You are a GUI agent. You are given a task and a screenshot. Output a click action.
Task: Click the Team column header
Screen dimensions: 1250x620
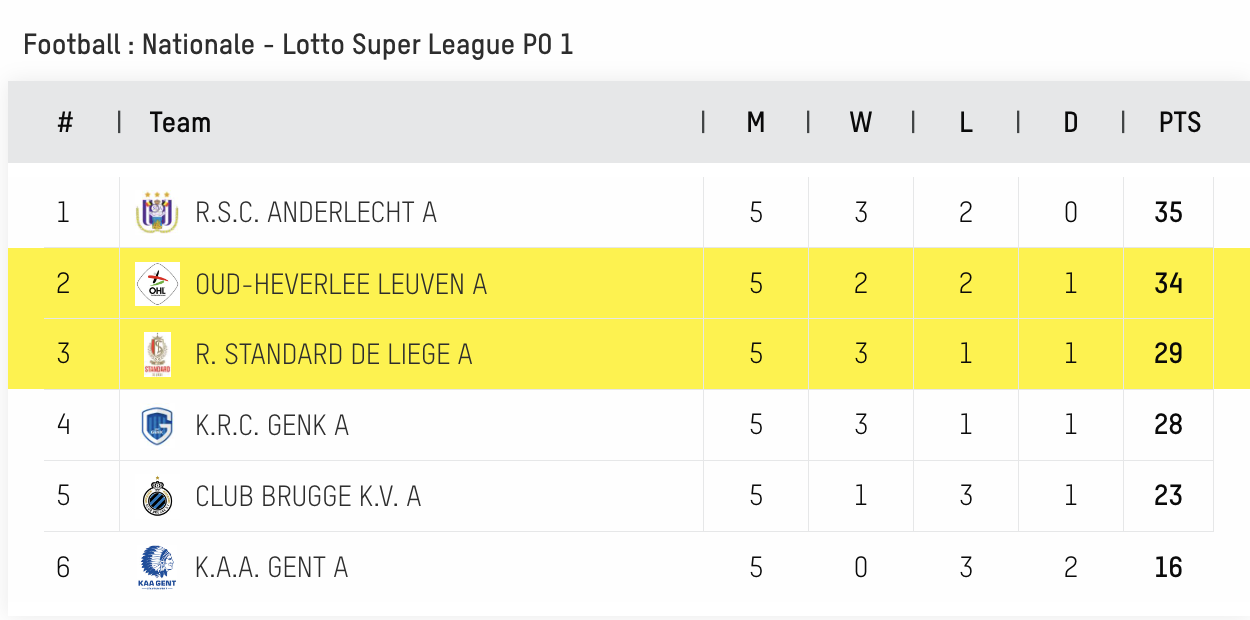(x=180, y=123)
